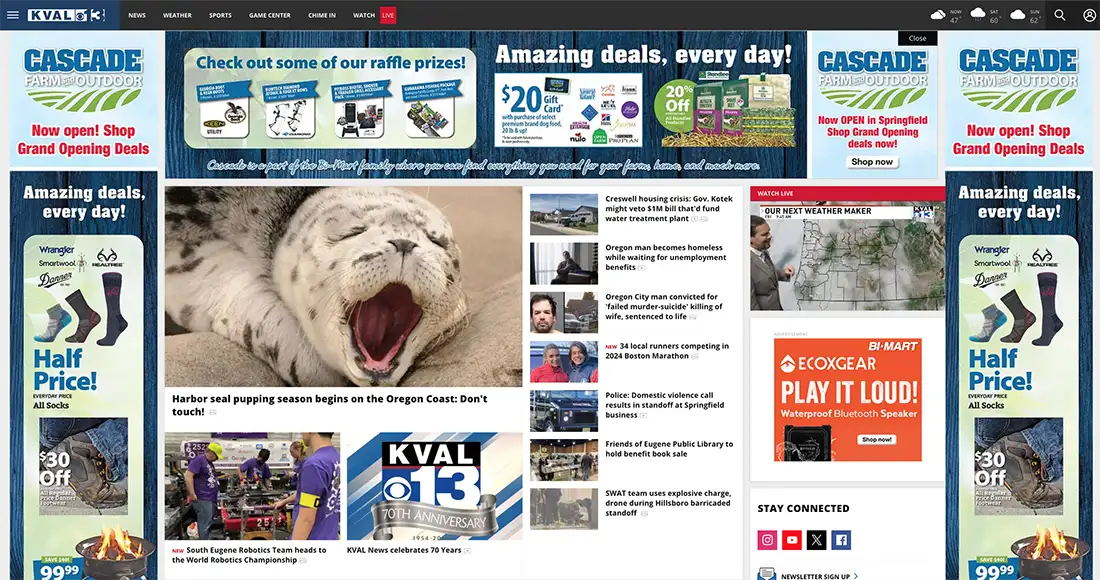Click the red LIVE badge
Image resolution: width=1100 pixels, height=580 pixels.
point(388,15)
